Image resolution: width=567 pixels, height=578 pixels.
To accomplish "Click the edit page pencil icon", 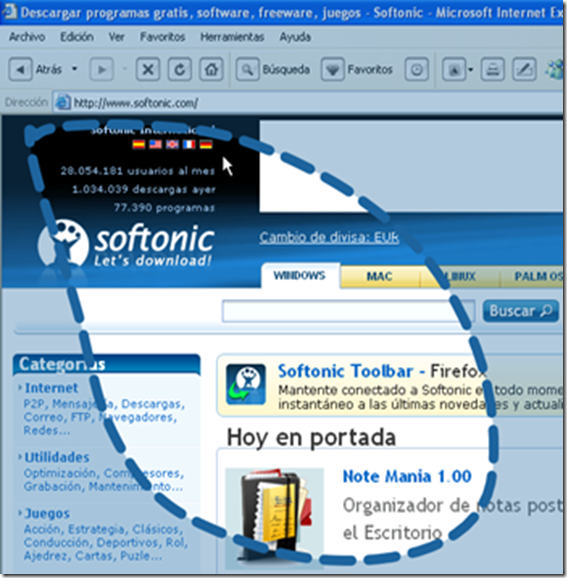I will coord(524,69).
